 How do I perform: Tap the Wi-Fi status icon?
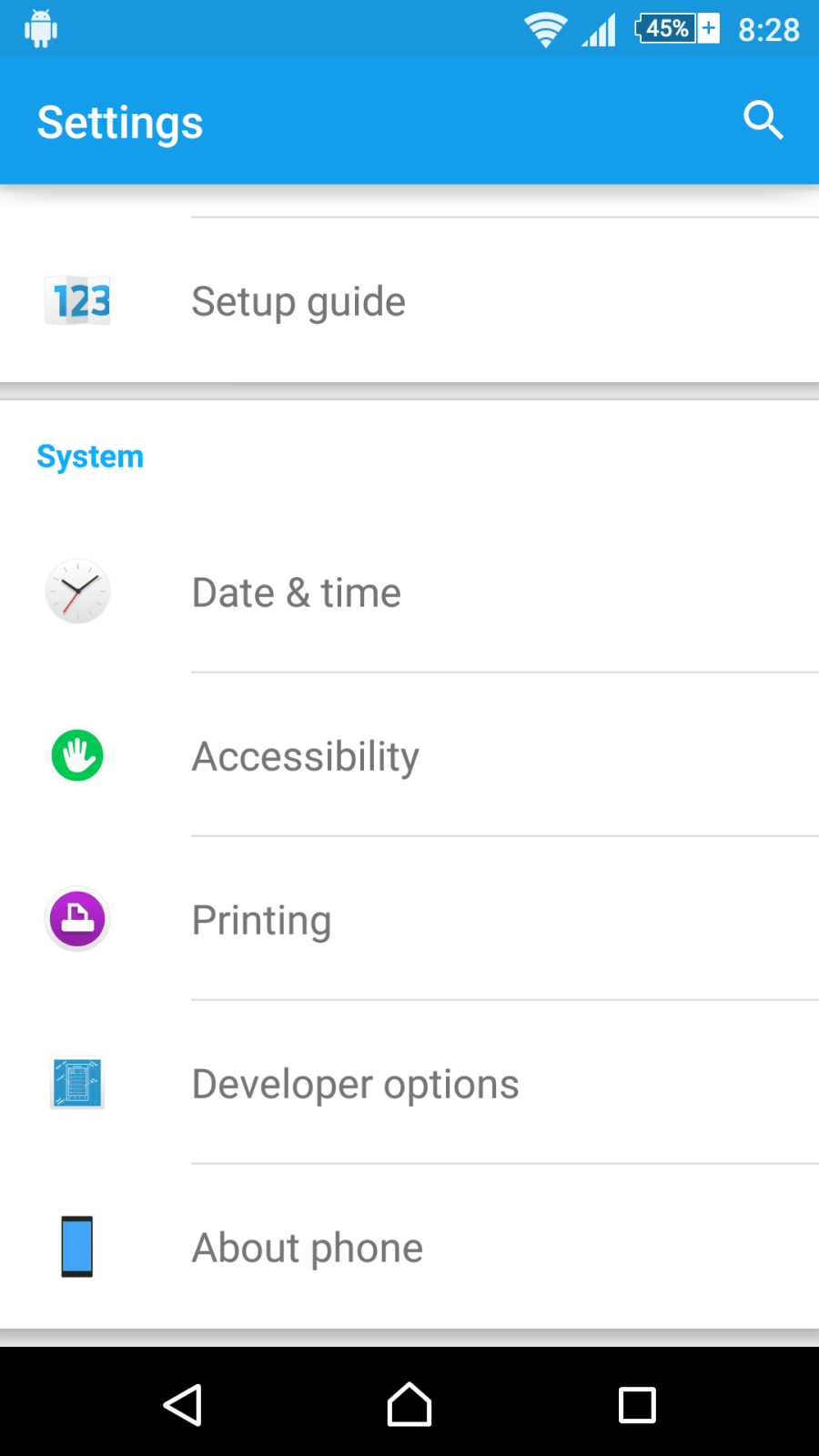click(x=545, y=30)
